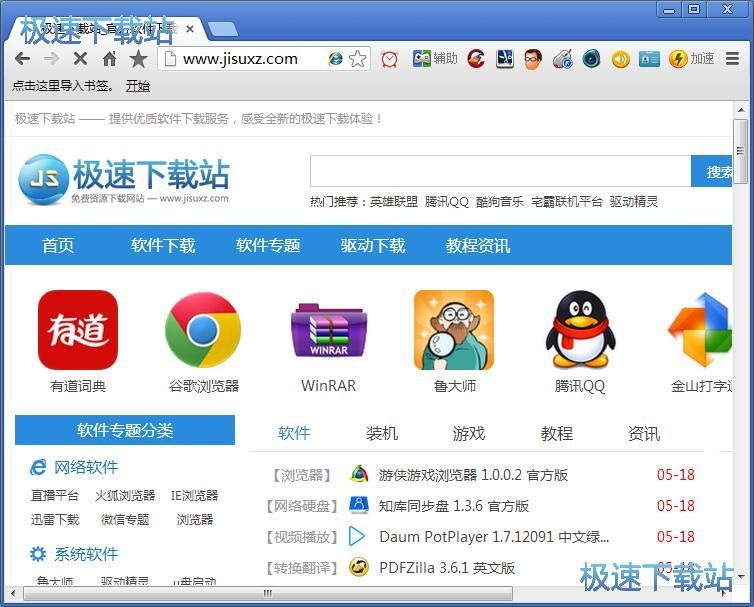Open a new tab
Viewport: 754px width, 607px height.
pos(223,29)
